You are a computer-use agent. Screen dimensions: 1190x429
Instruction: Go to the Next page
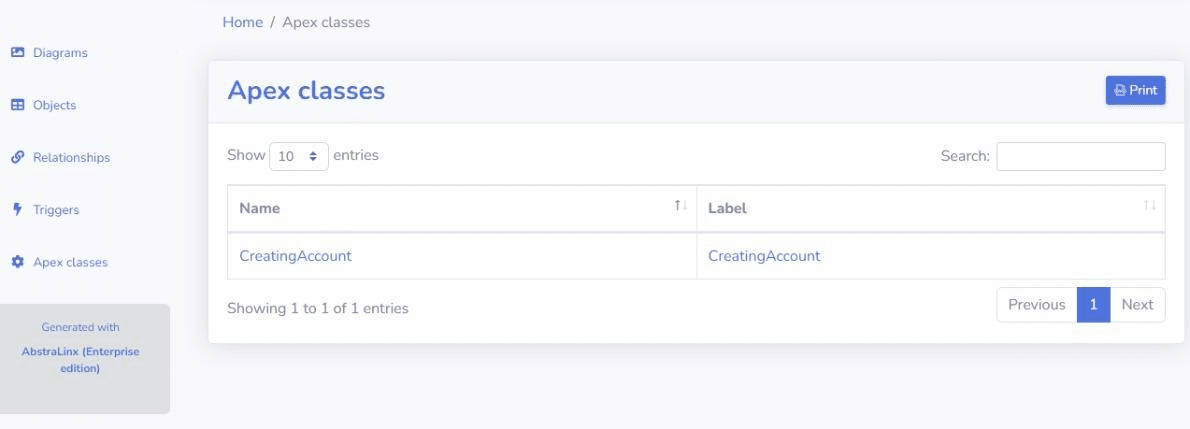tap(1137, 305)
